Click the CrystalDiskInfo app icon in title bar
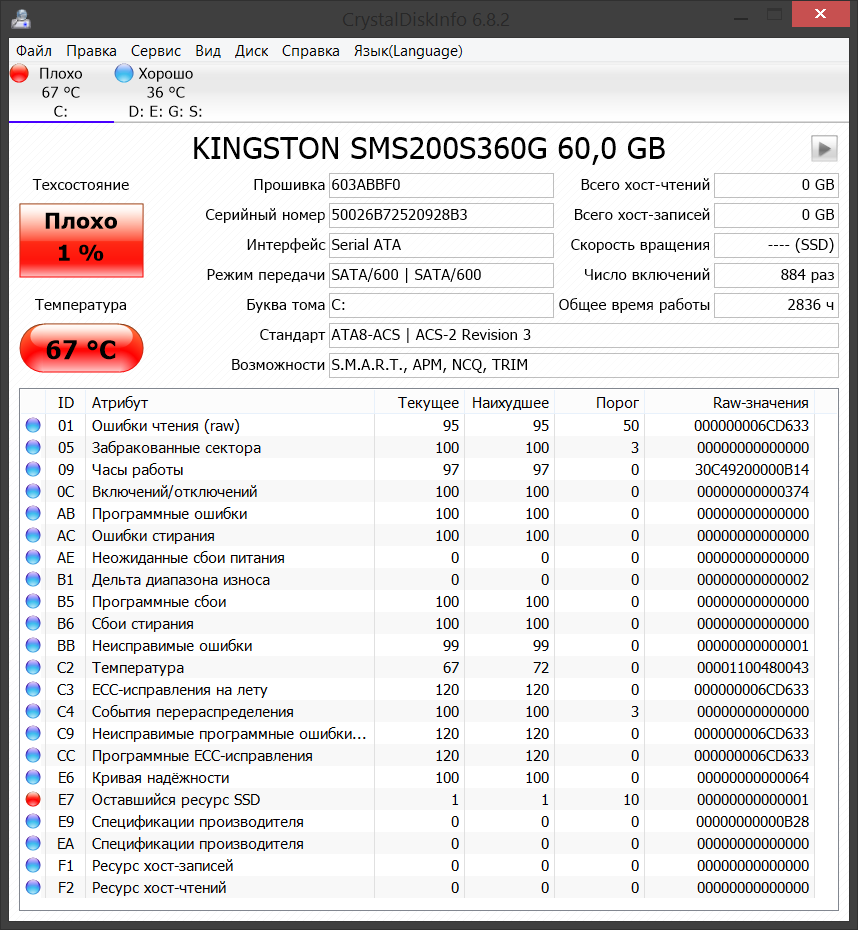This screenshot has width=858, height=930. click(x=21, y=19)
